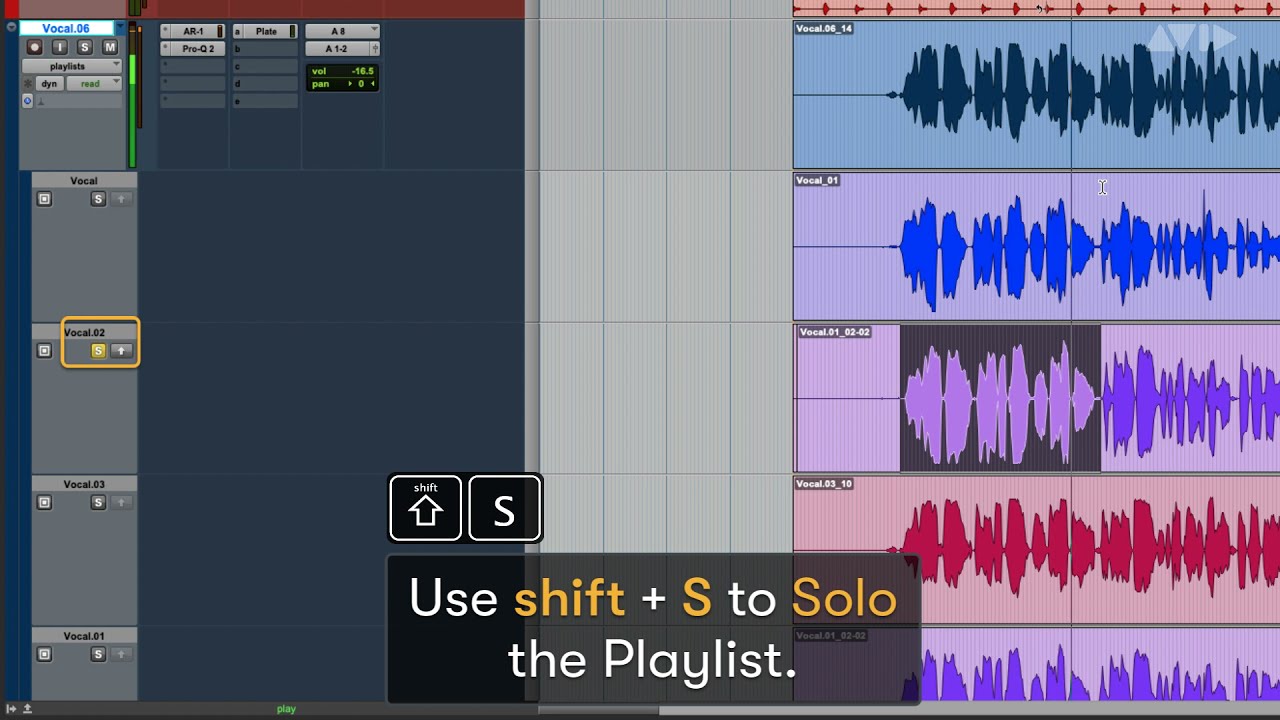This screenshot has height=720, width=1280.
Task: Select the Vocal.03_10 clip in Vocal.03 lane
Action: pyautogui.click(x=1036, y=550)
